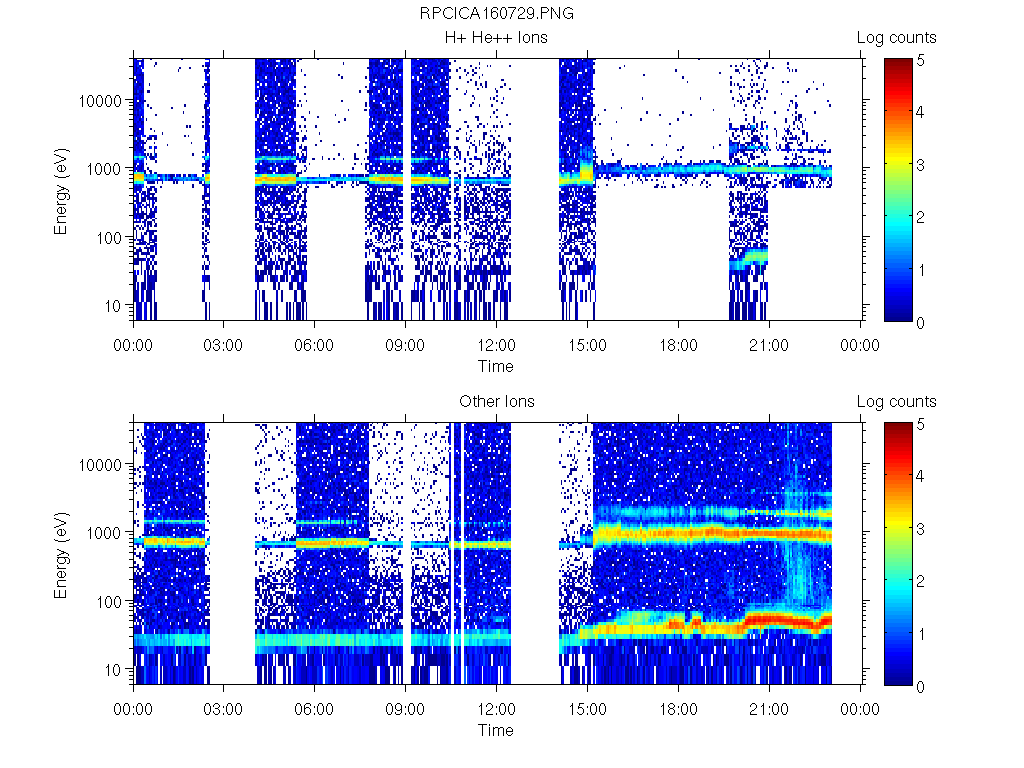
Task: Select the "H+ He++ Ions" panel title
Action: tap(496, 37)
